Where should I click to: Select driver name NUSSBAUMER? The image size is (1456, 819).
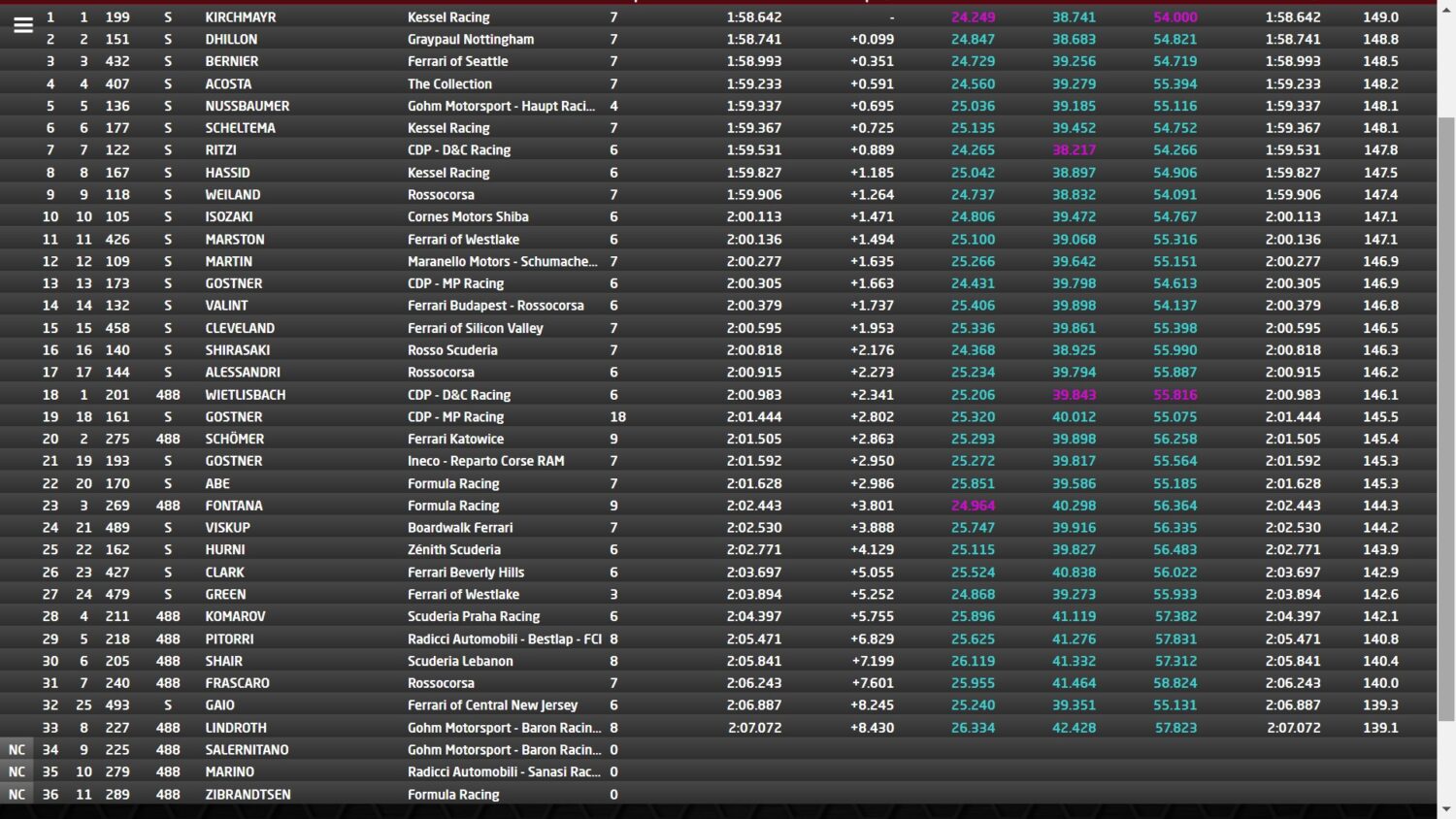248,106
